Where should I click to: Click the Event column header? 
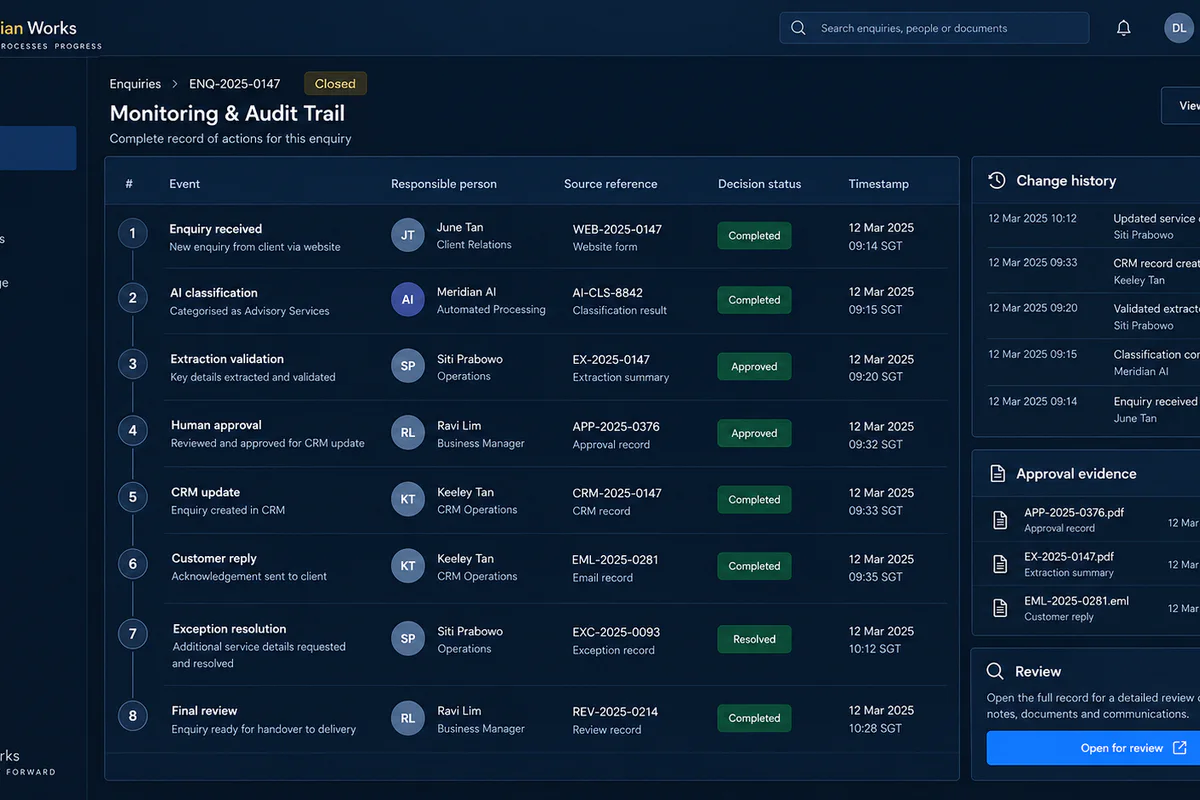coord(185,184)
